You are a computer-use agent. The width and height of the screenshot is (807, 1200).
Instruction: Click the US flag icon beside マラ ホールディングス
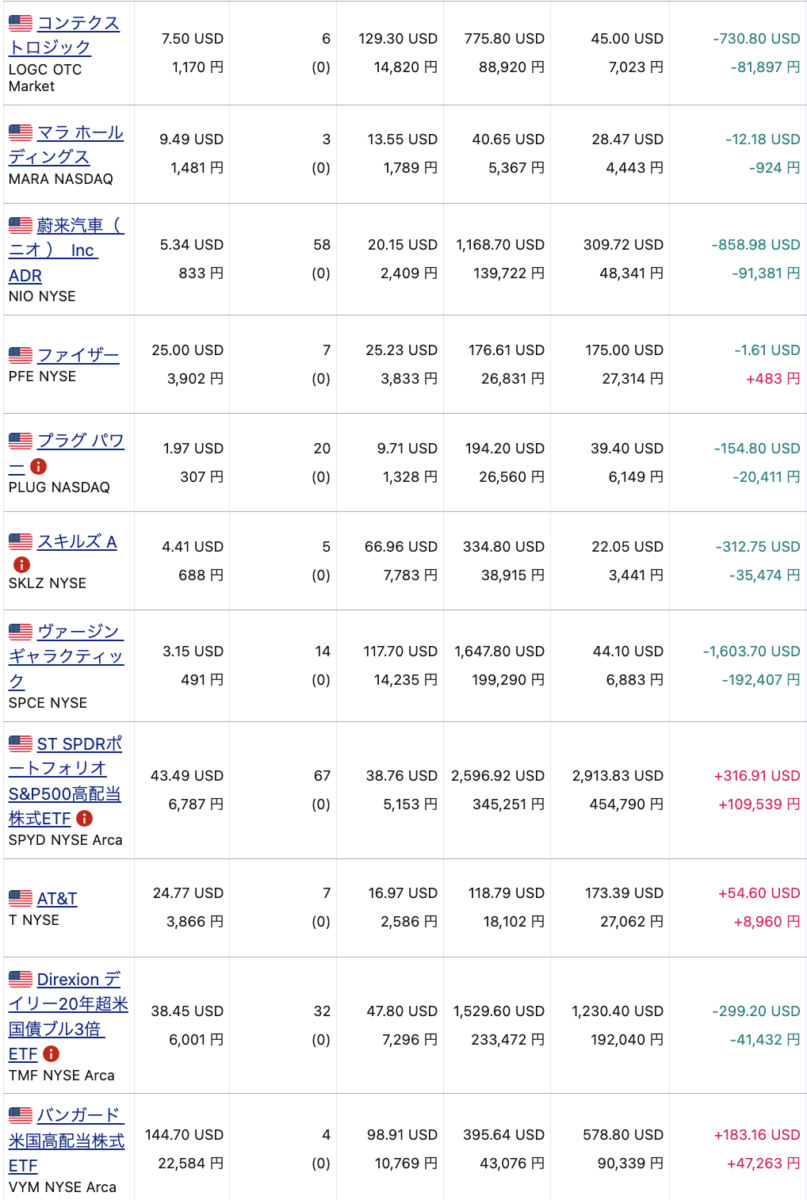20,132
